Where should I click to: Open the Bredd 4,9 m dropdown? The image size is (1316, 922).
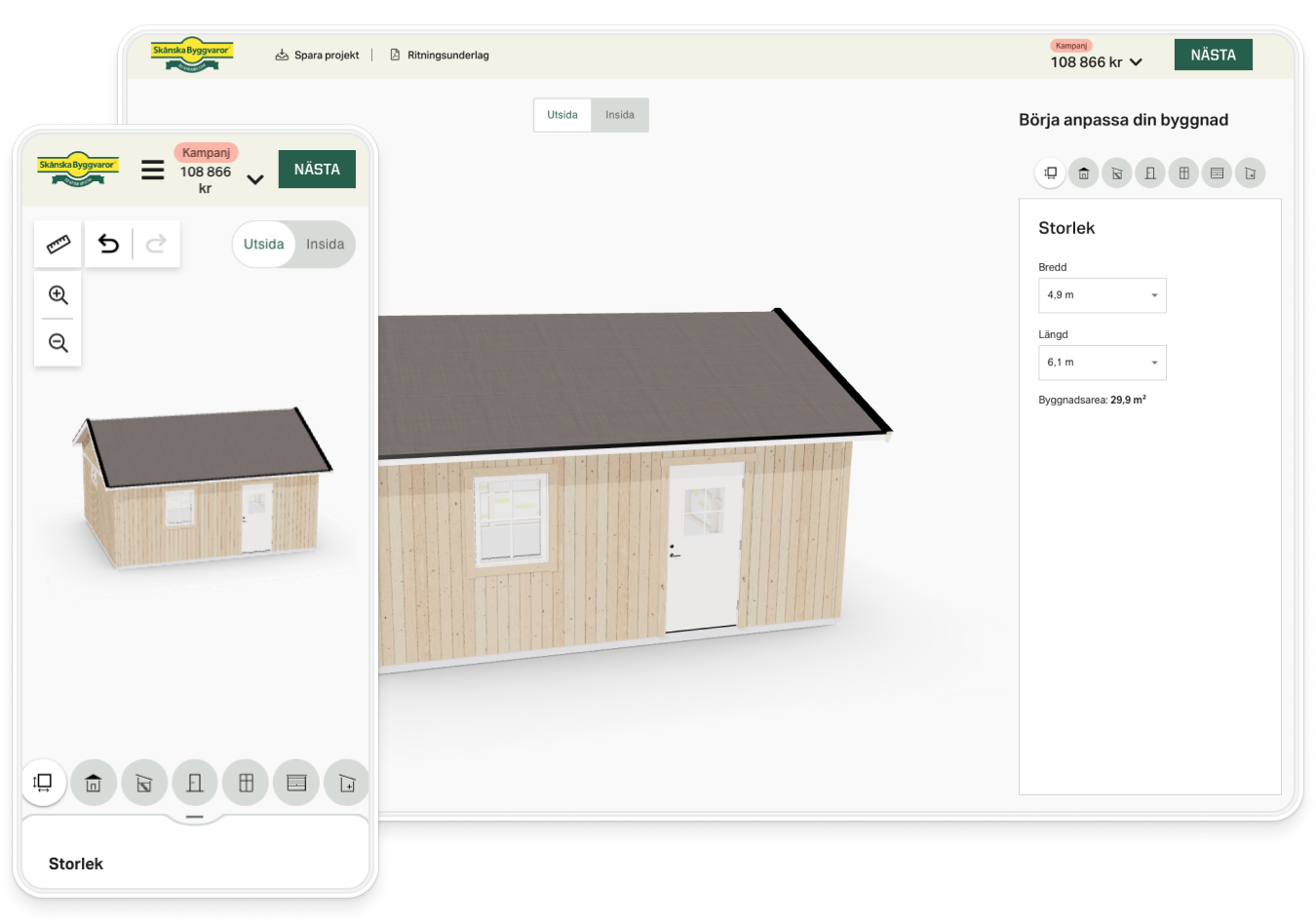[x=1103, y=295]
